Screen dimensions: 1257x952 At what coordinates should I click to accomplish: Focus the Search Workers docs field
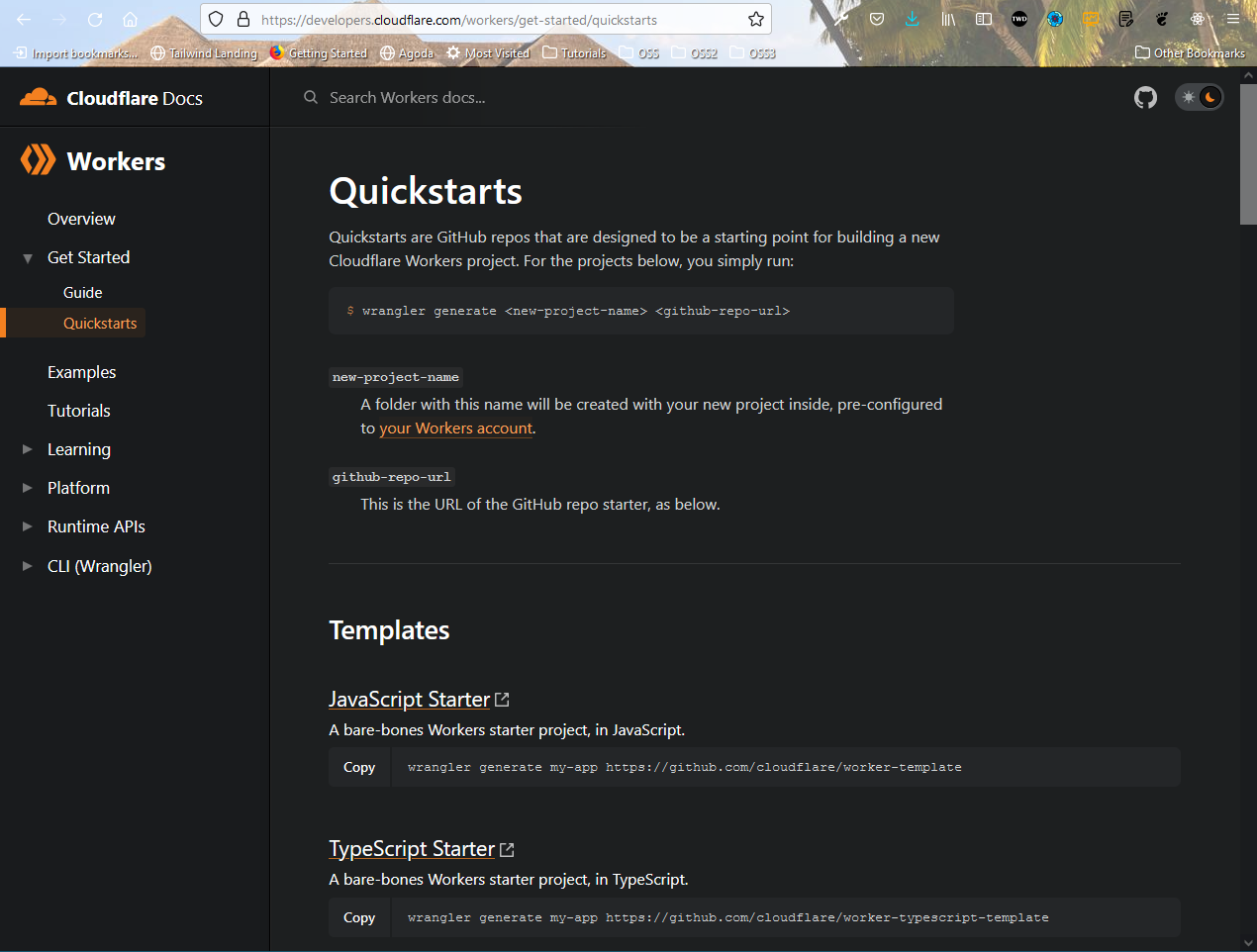click(x=407, y=97)
